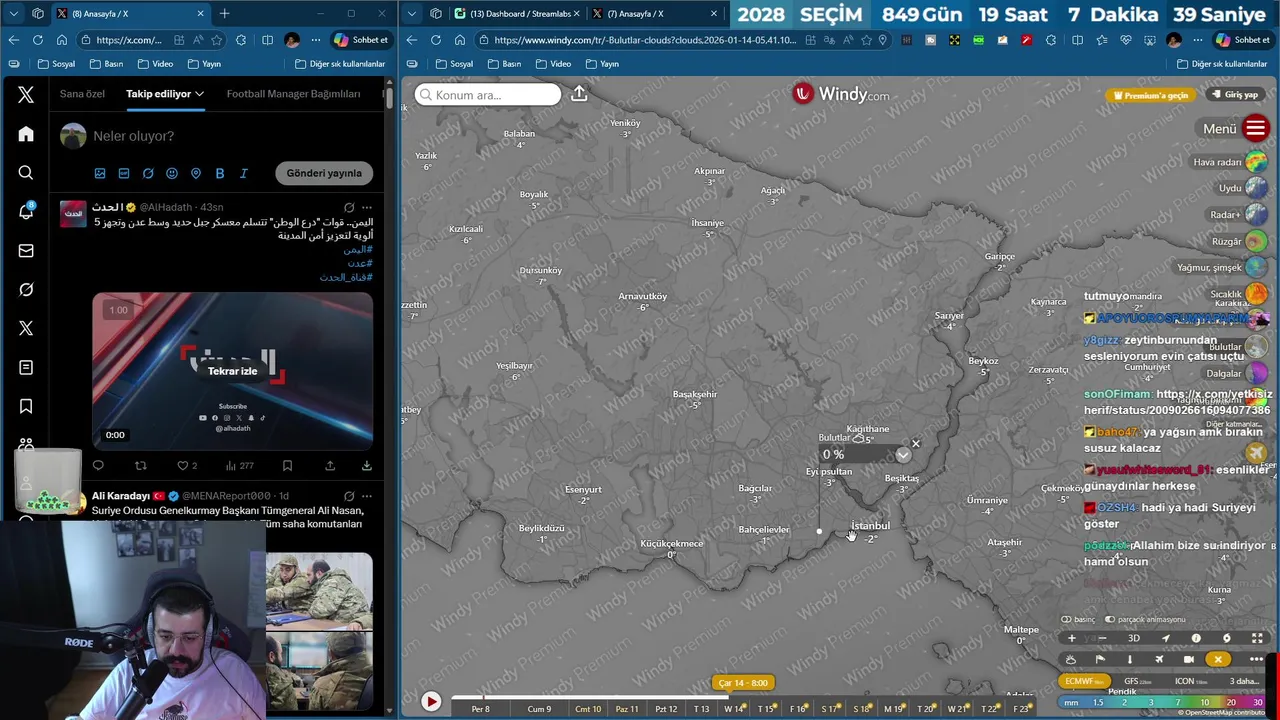Viewport: 1280px width, 720px height.
Task: Open X bookmarks icon in sidebar
Action: pos(26,406)
